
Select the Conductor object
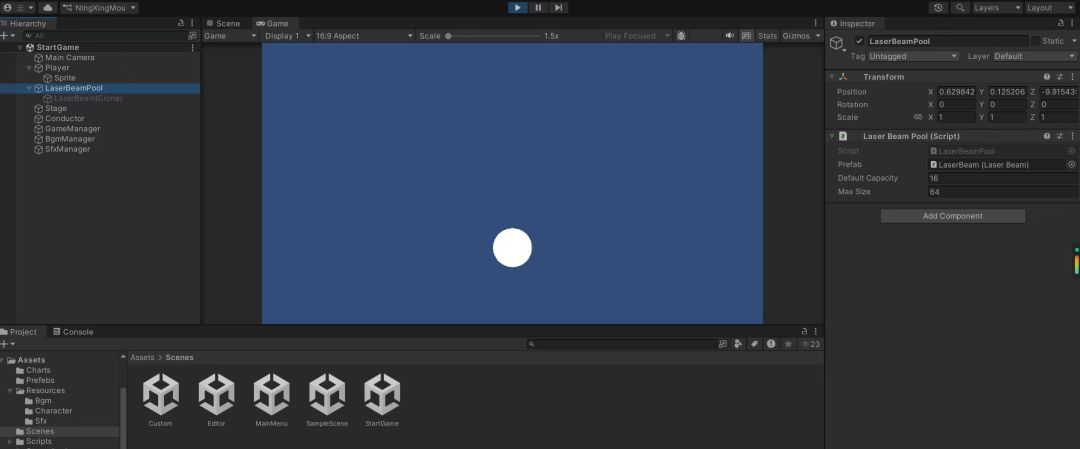click(65, 118)
